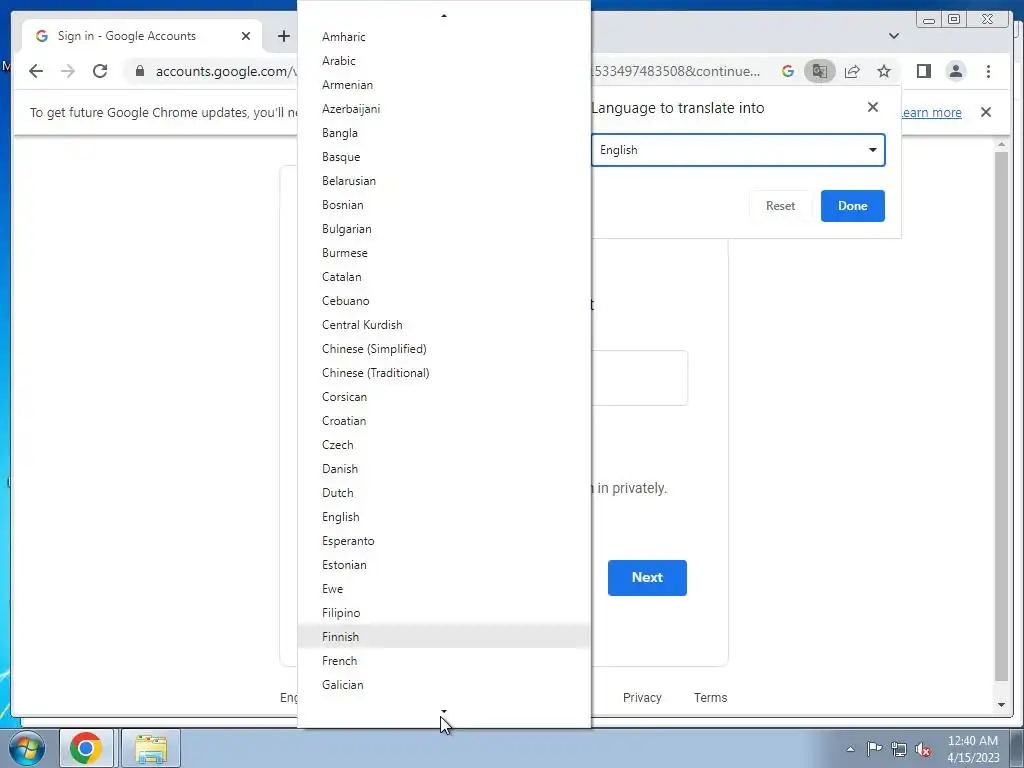Select Belarusian from the list
The width and height of the screenshot is (1024, 768).
point(444,181)
